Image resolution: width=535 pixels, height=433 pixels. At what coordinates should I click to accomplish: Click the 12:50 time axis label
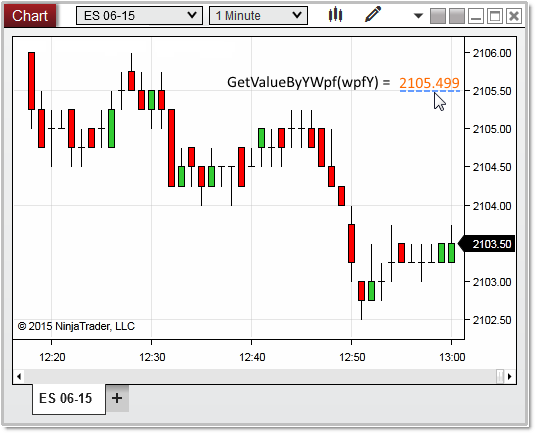[x=352, y=357]
